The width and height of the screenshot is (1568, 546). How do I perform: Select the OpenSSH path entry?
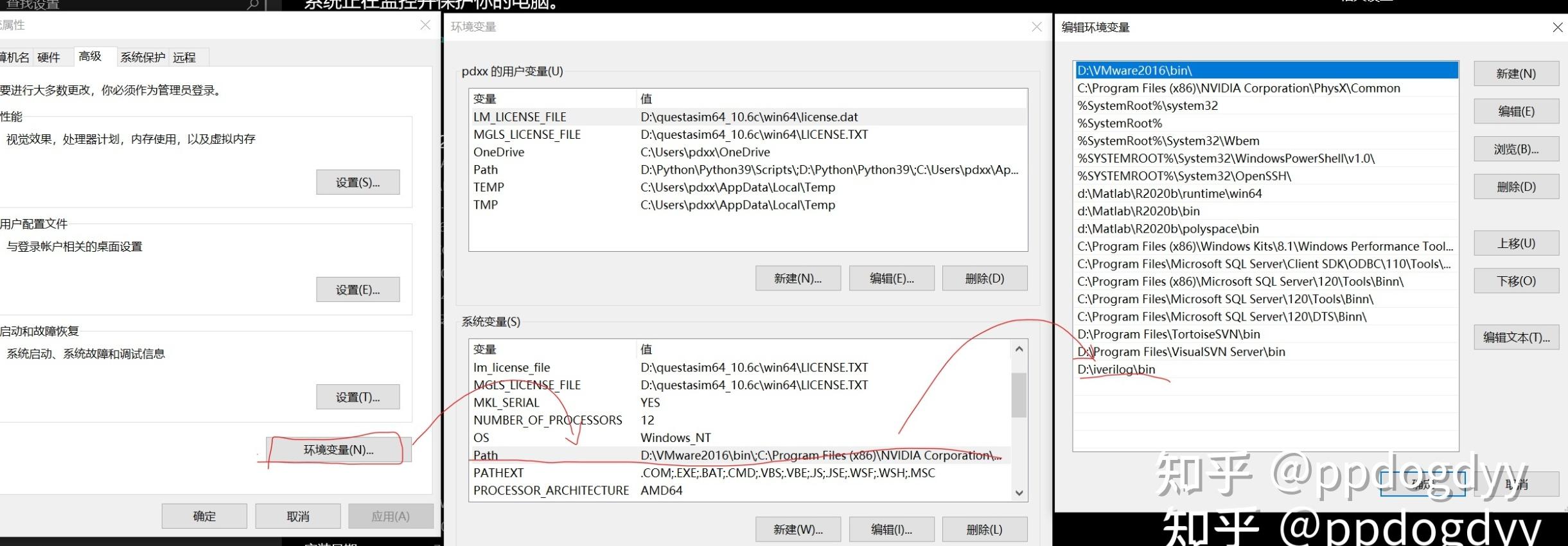[x=1266, y=176]
